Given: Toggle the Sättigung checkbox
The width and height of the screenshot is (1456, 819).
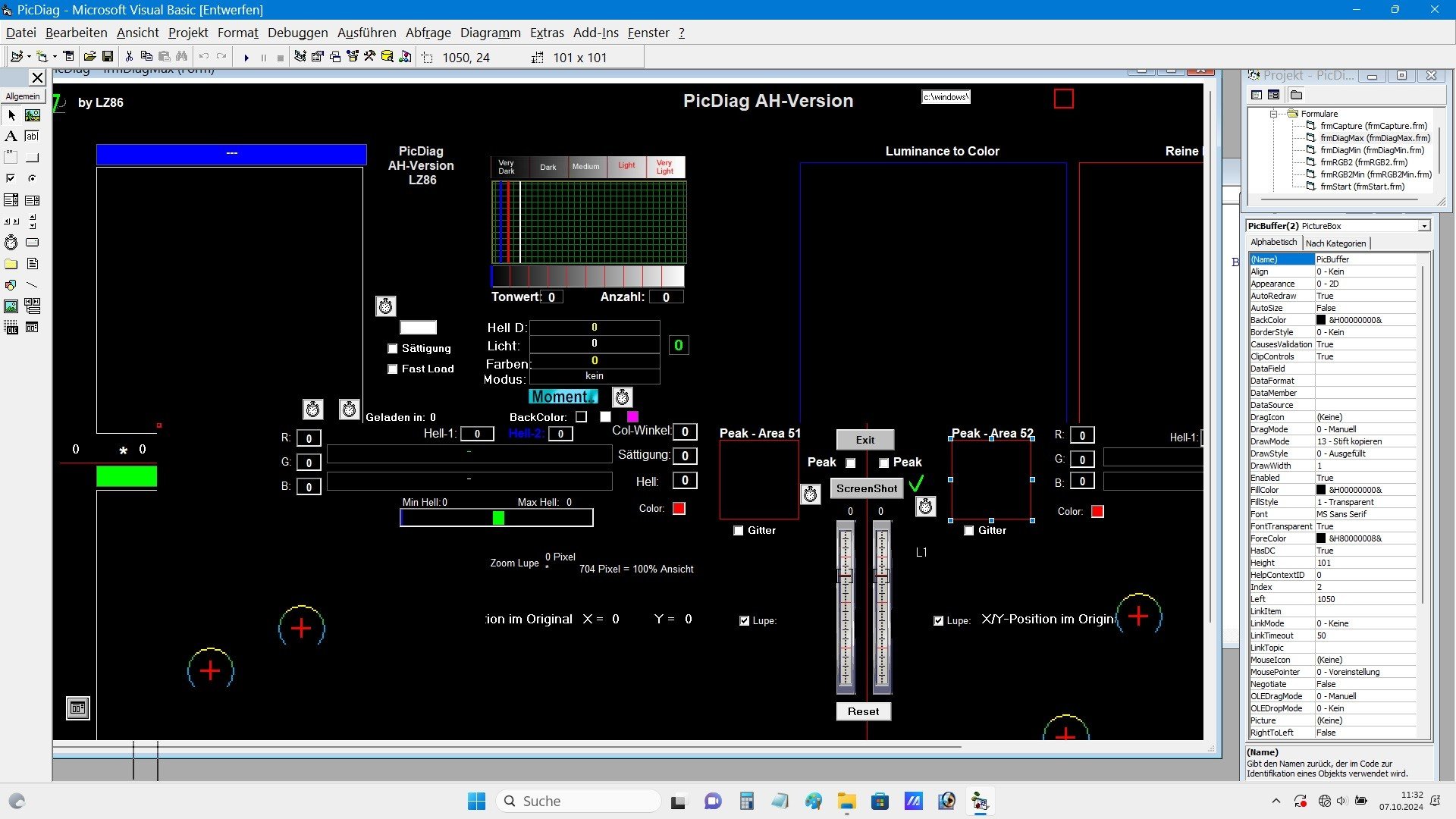Looking at the screenshot, I should point(393,349).
